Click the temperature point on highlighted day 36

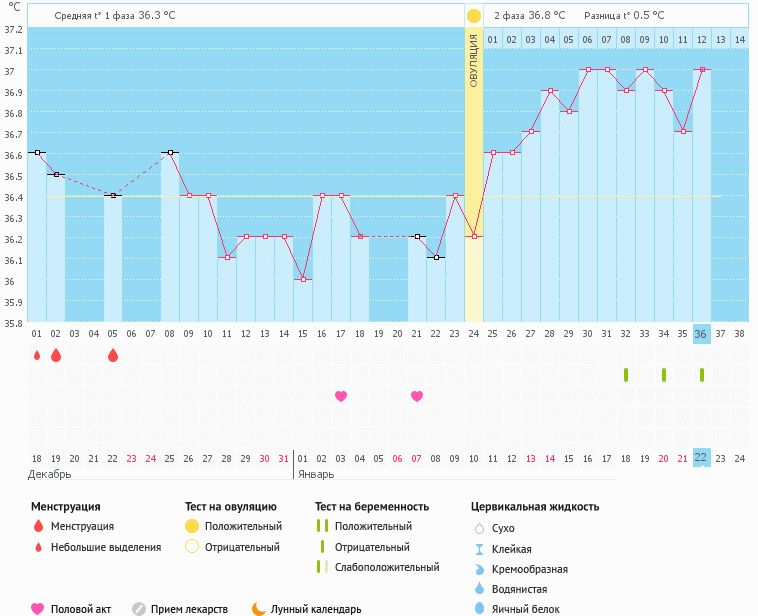point(702,69)
